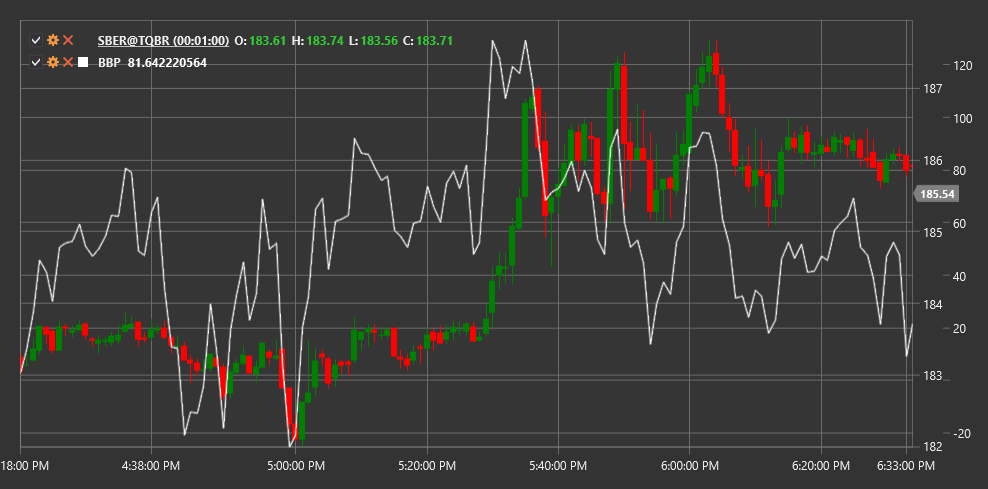Click the 5:40:00 PM time axis label
Image resolution: width=988 pixels, height=489 pixels.
tap(558, 466)
